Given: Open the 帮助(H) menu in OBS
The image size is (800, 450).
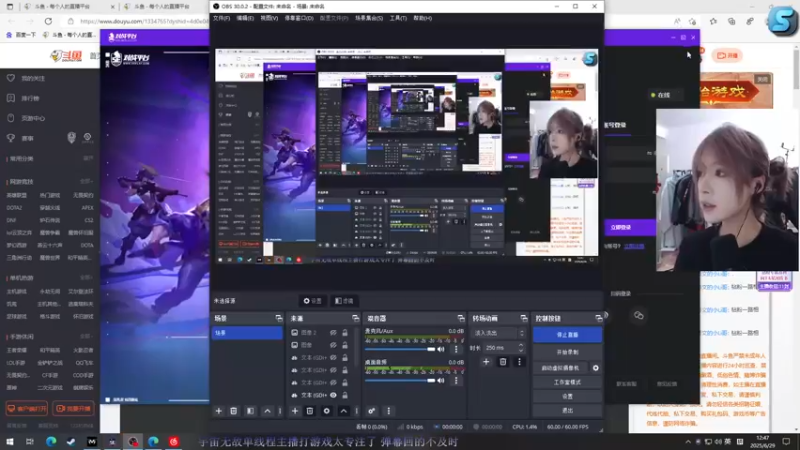Looking at the screenshot, I should tap(422, 18).
